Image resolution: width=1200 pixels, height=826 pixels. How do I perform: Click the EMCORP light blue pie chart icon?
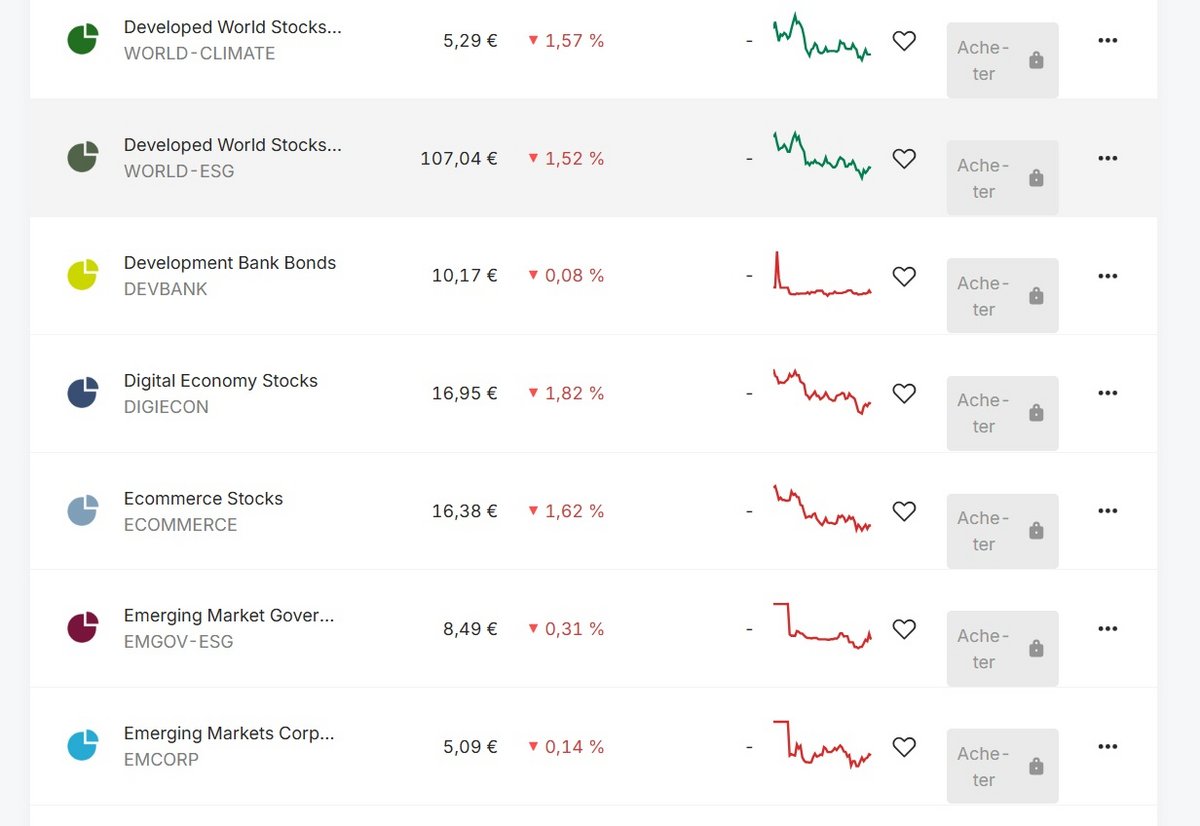click(x=83, y=746)
